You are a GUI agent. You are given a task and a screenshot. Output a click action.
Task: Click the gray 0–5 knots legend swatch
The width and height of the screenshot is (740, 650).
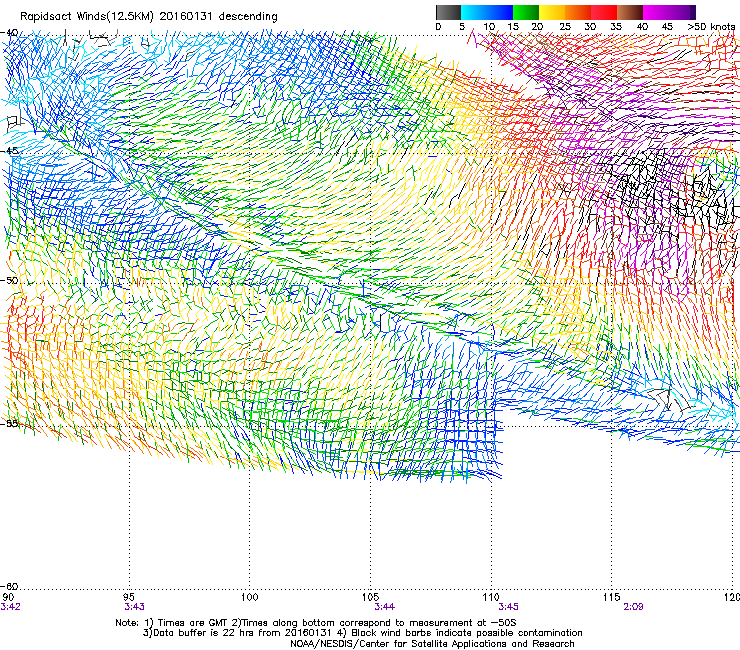click(x=448, y=12)
